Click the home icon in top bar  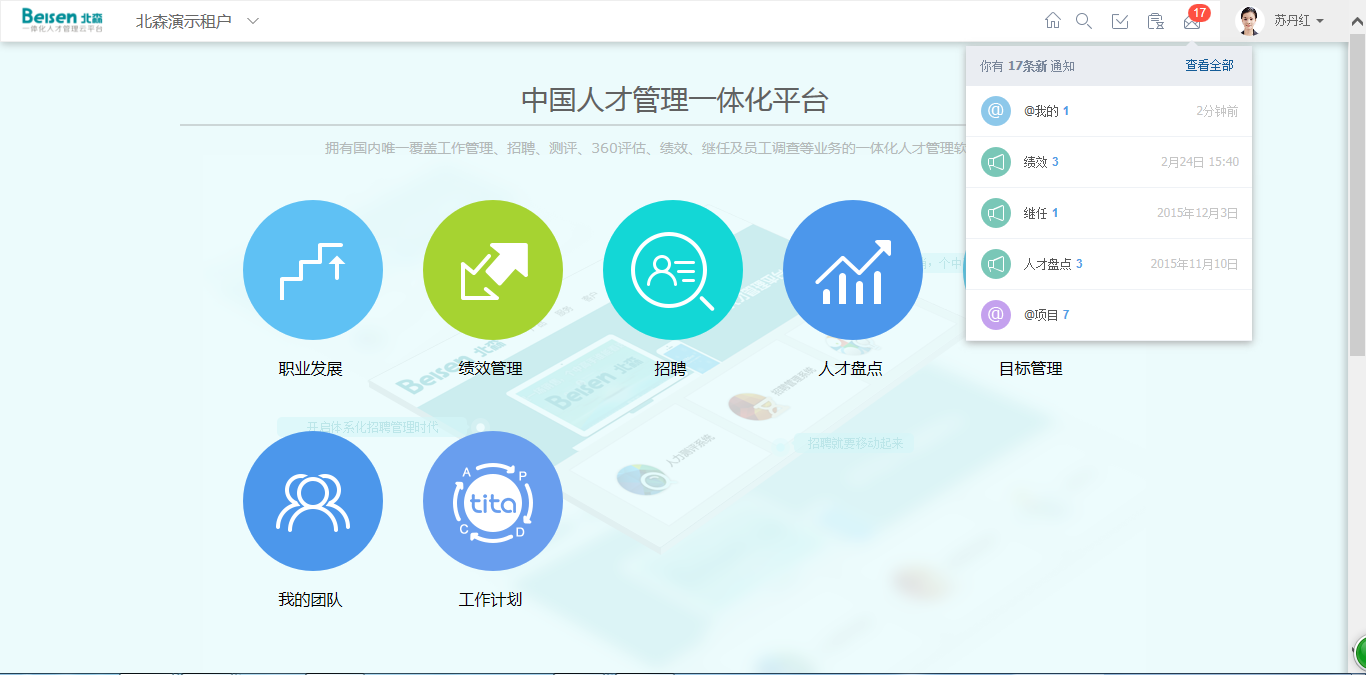[1052, 21]
